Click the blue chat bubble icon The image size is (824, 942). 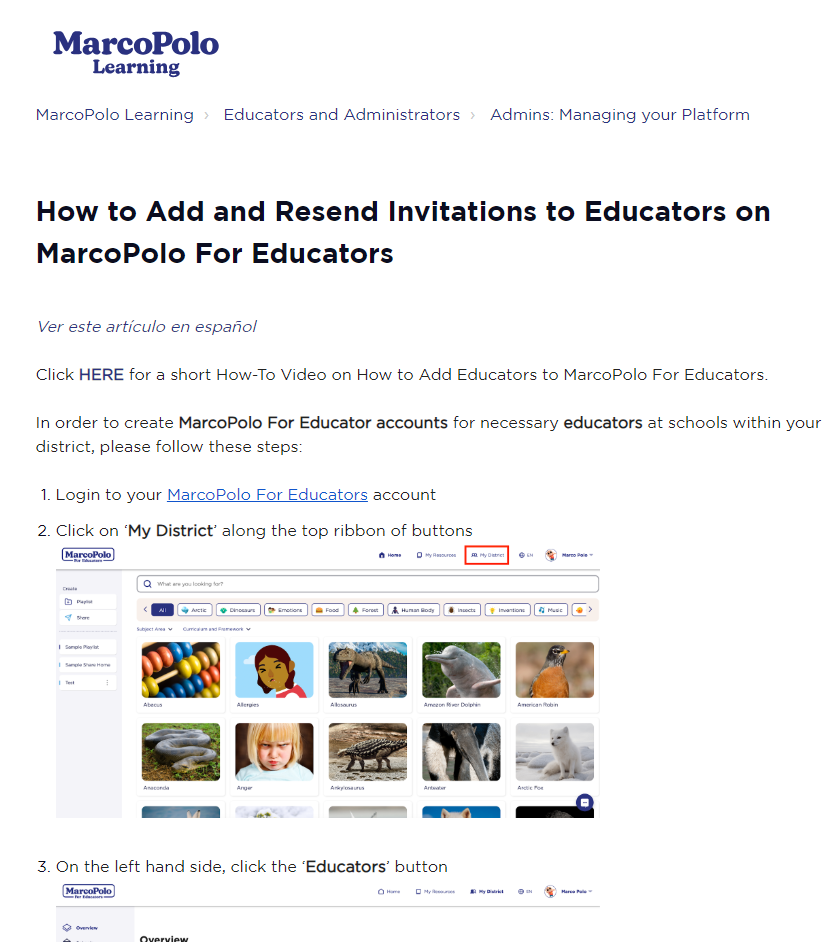click(585, 801)
